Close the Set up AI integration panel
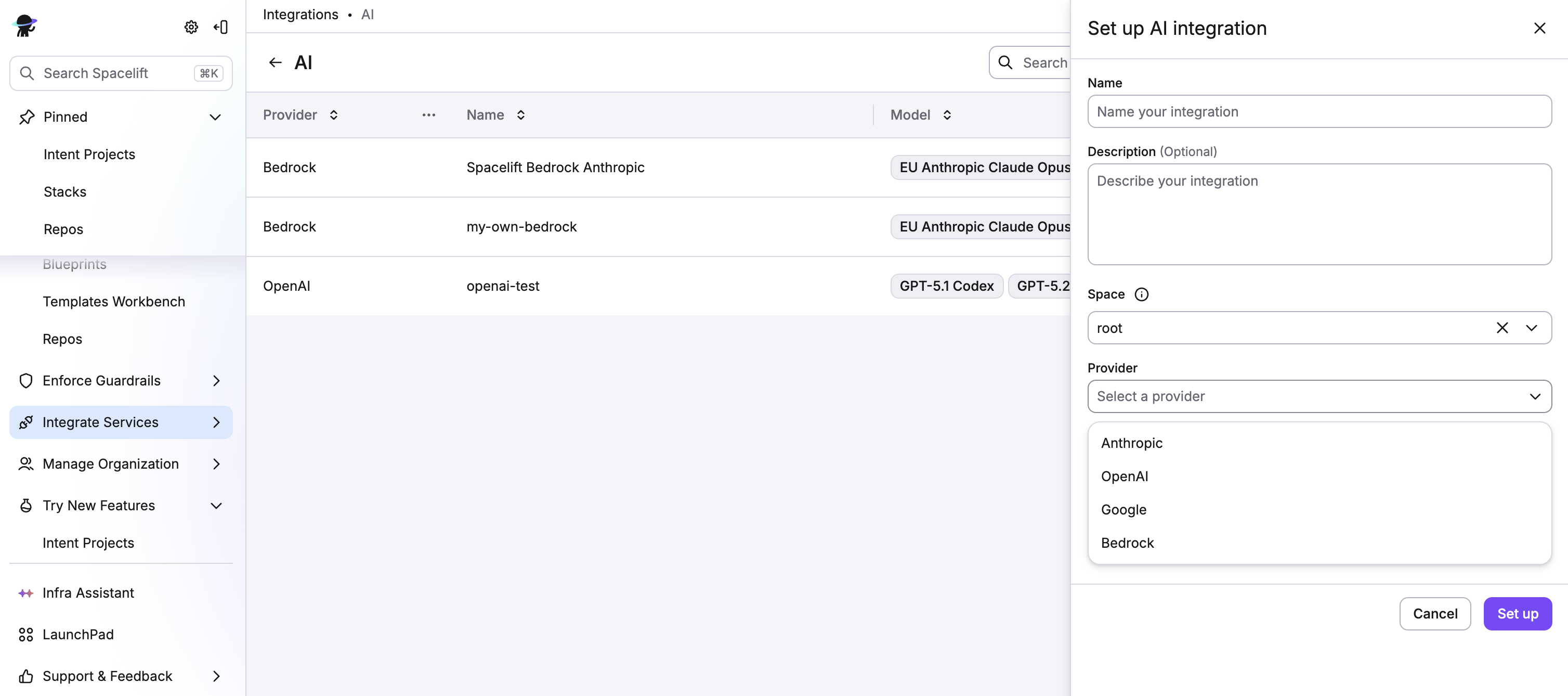 click(1539, 28)
